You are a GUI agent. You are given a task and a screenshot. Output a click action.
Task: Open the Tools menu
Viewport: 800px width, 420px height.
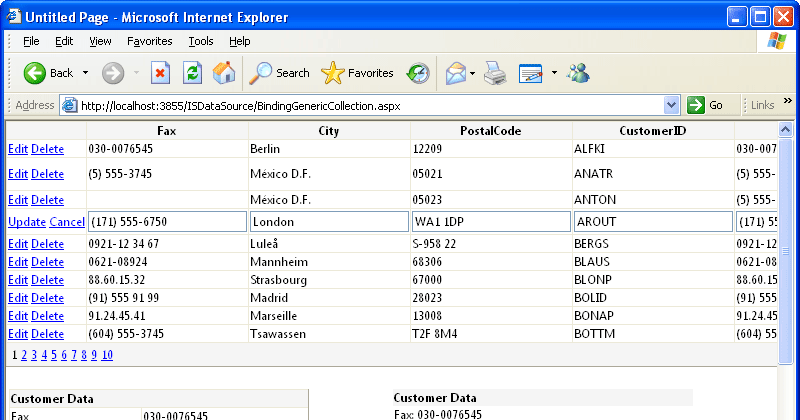[201, 41]
